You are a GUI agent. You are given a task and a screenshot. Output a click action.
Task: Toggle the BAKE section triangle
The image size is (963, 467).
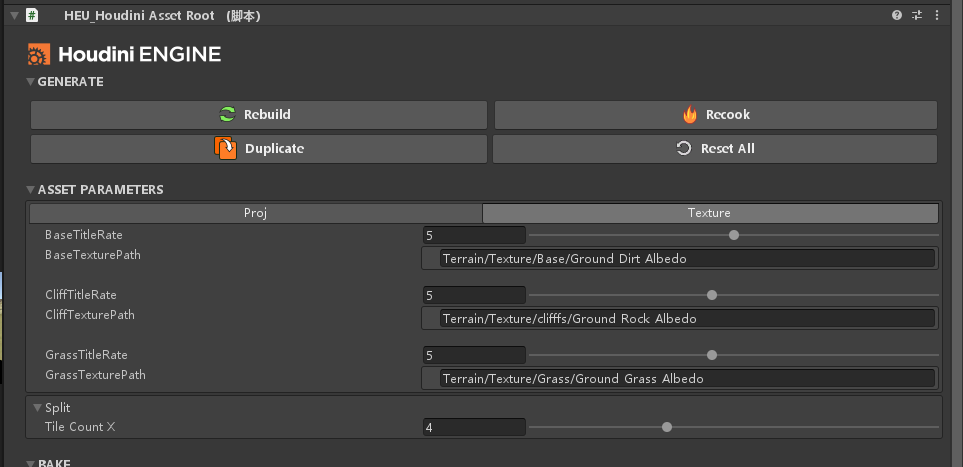[x=31, y=463]
